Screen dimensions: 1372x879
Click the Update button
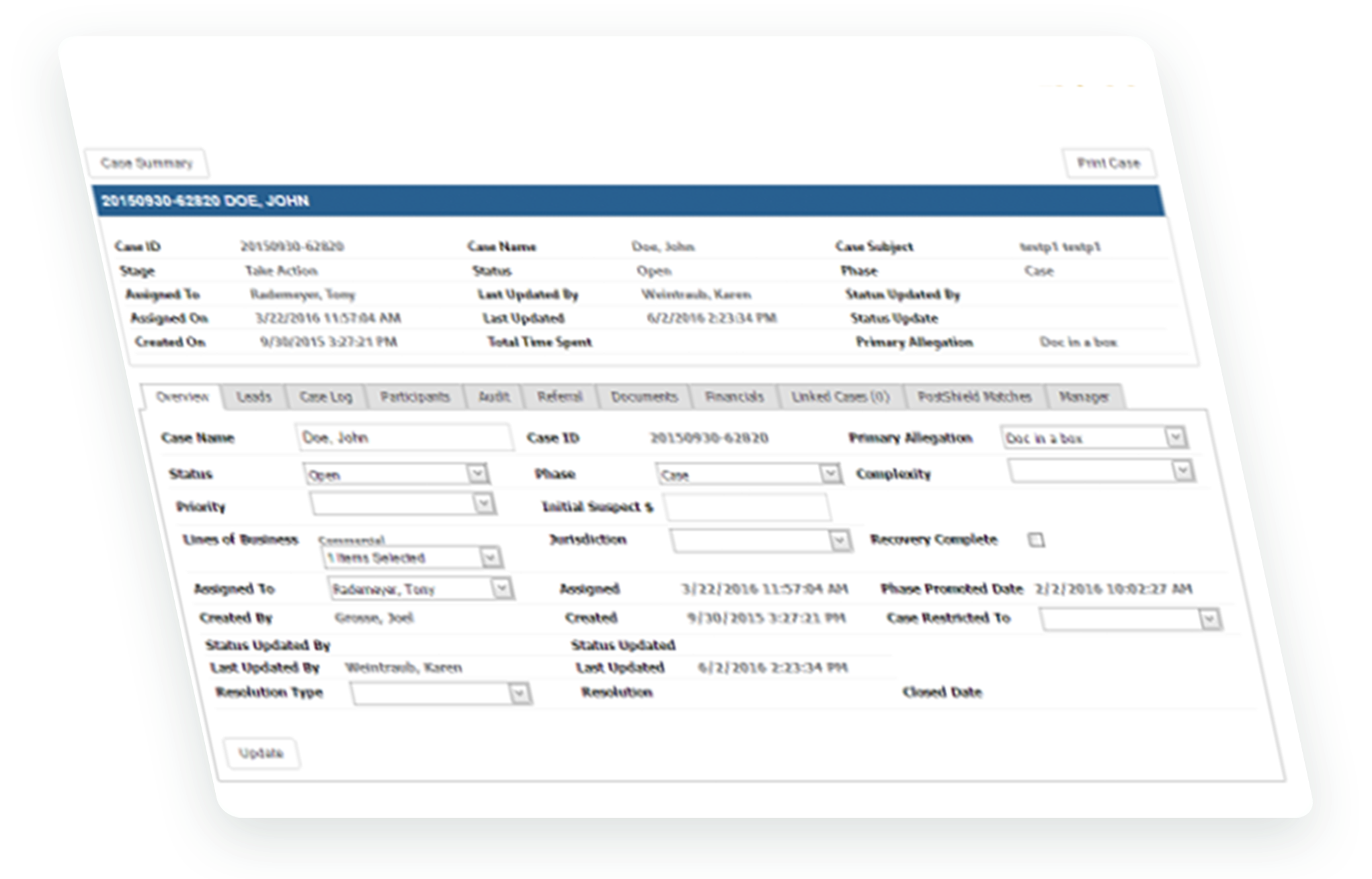[261, 753]
